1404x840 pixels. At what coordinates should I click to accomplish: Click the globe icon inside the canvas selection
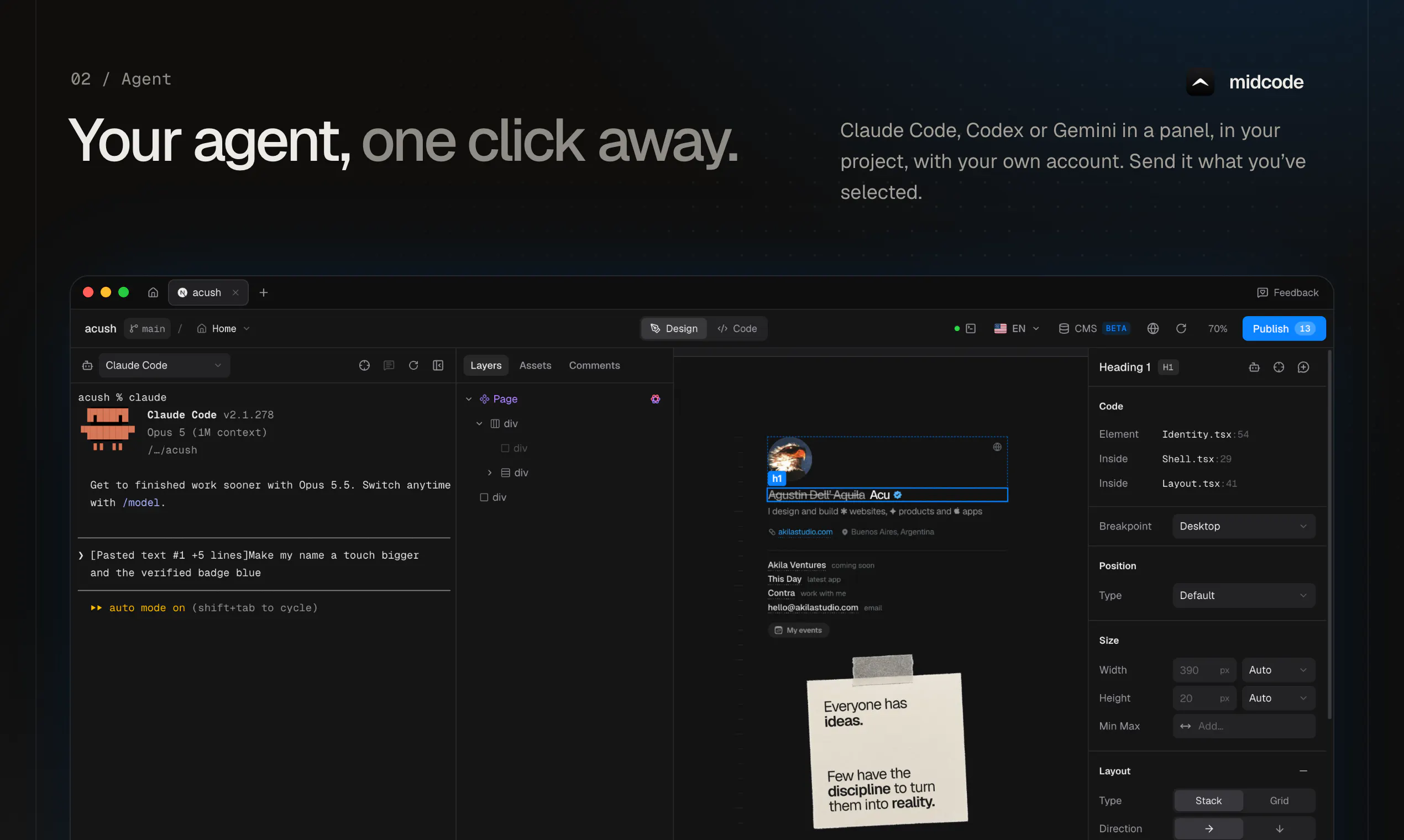(x=997, y=447)
